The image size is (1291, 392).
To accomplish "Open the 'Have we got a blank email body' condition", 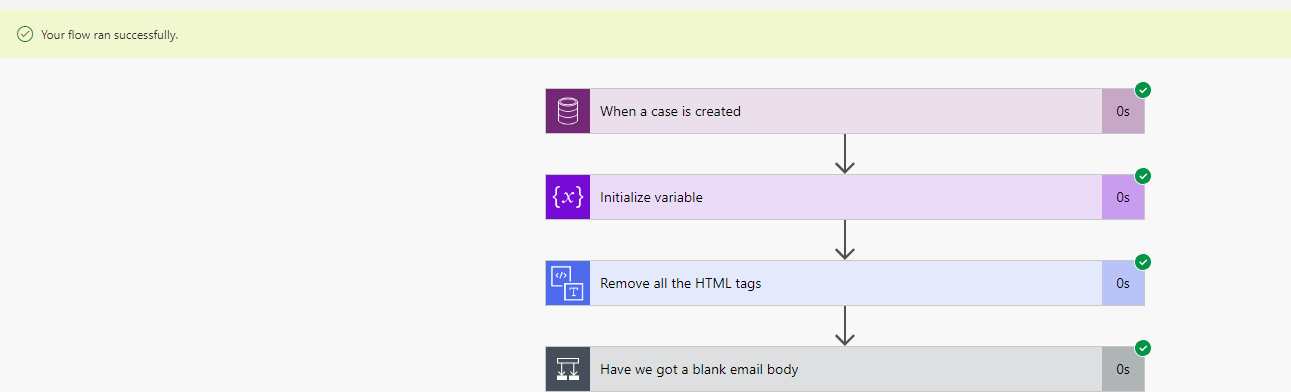I will click(845, 369).
